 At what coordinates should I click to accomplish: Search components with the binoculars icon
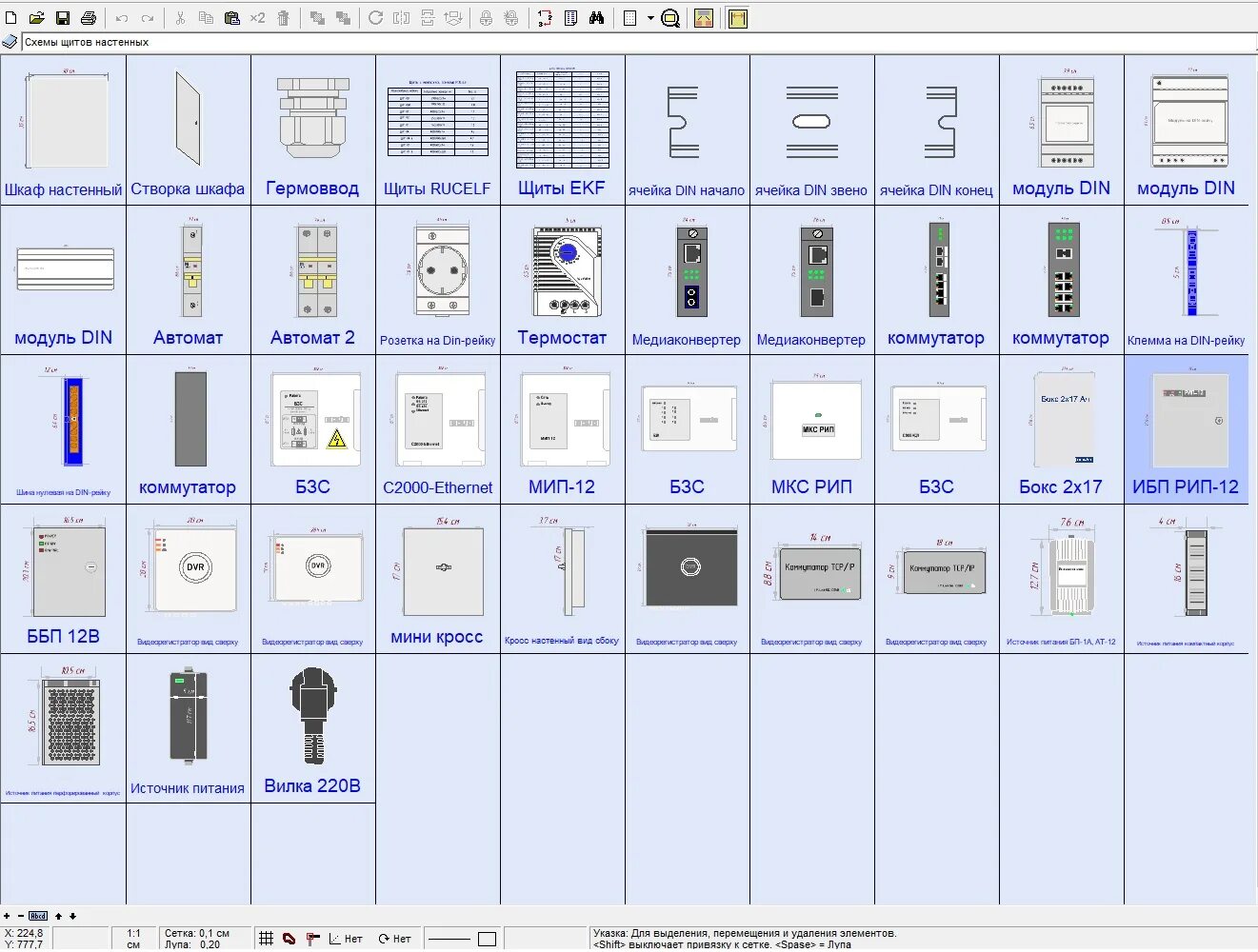click(x=597, y=18)
